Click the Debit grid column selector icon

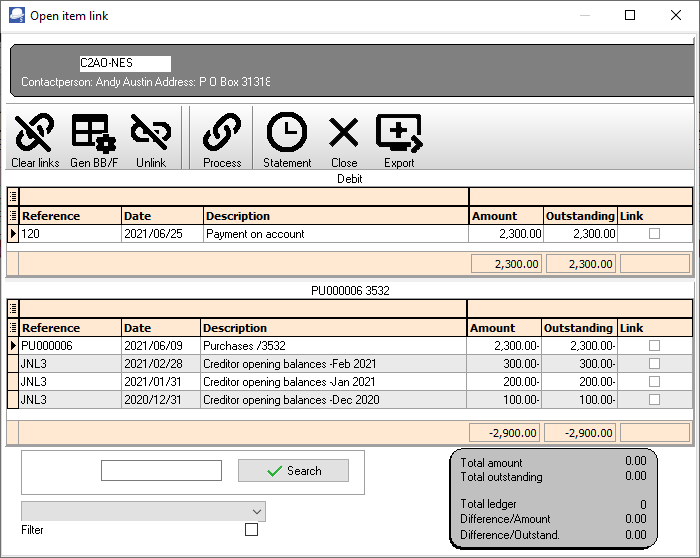tap(13, 196)
